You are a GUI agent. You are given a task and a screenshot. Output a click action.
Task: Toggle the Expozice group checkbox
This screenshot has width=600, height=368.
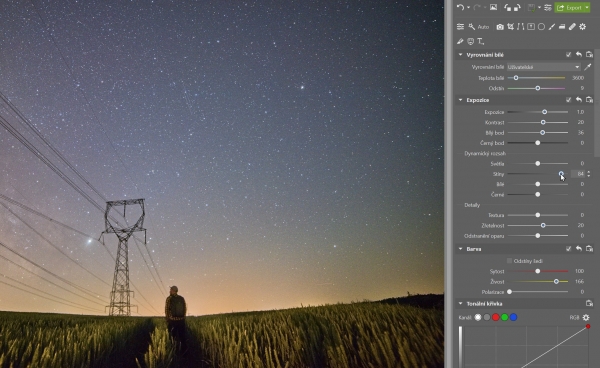(568, 100)
